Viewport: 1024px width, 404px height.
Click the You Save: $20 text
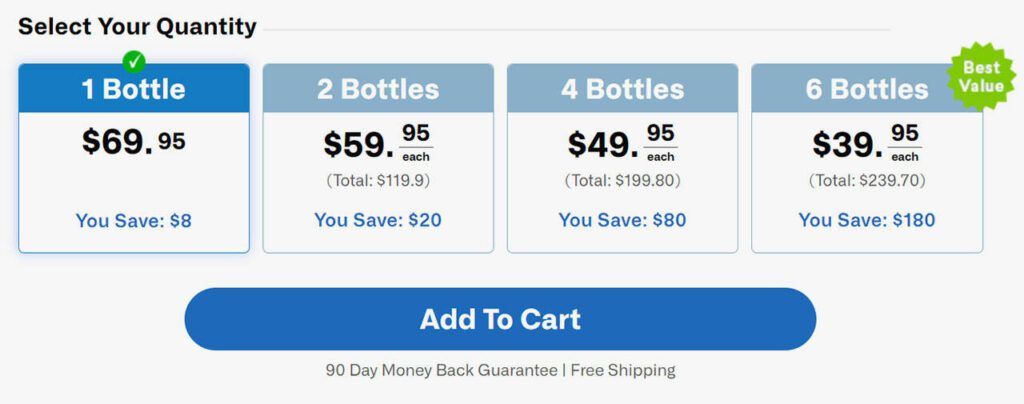click(x=378, y=220)
